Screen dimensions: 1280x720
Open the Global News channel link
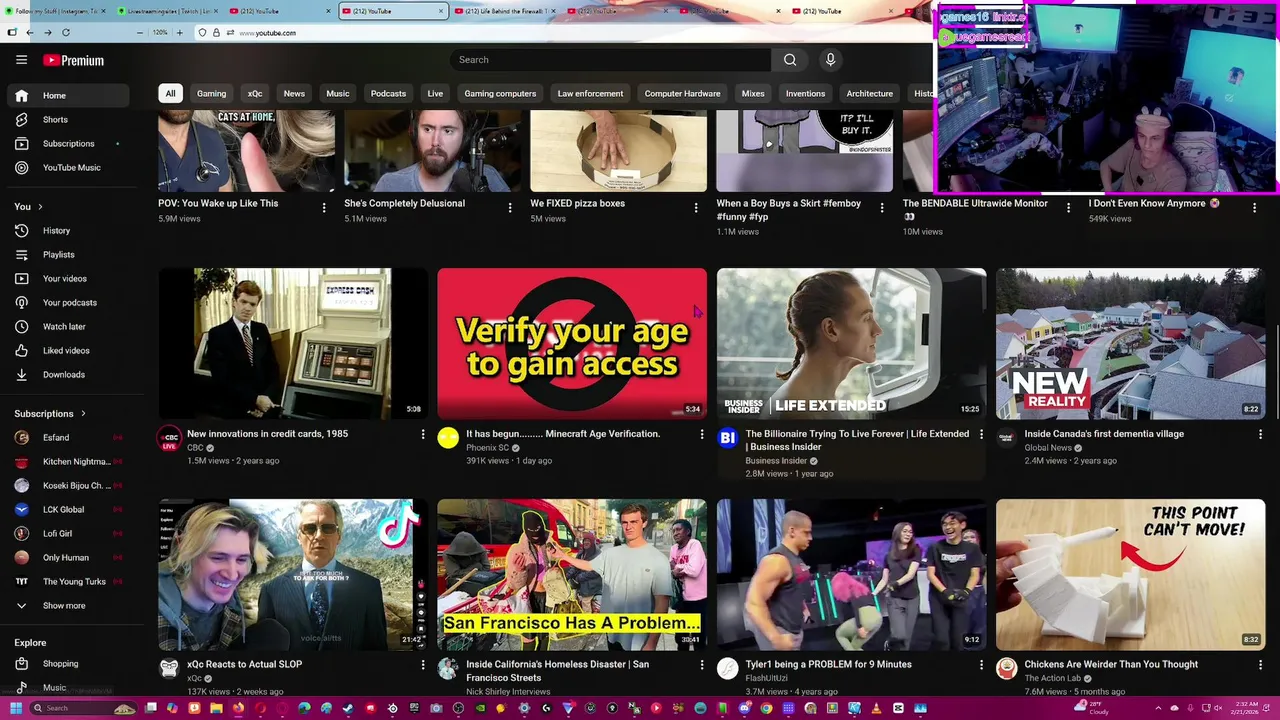click(x=1048, y=448)
